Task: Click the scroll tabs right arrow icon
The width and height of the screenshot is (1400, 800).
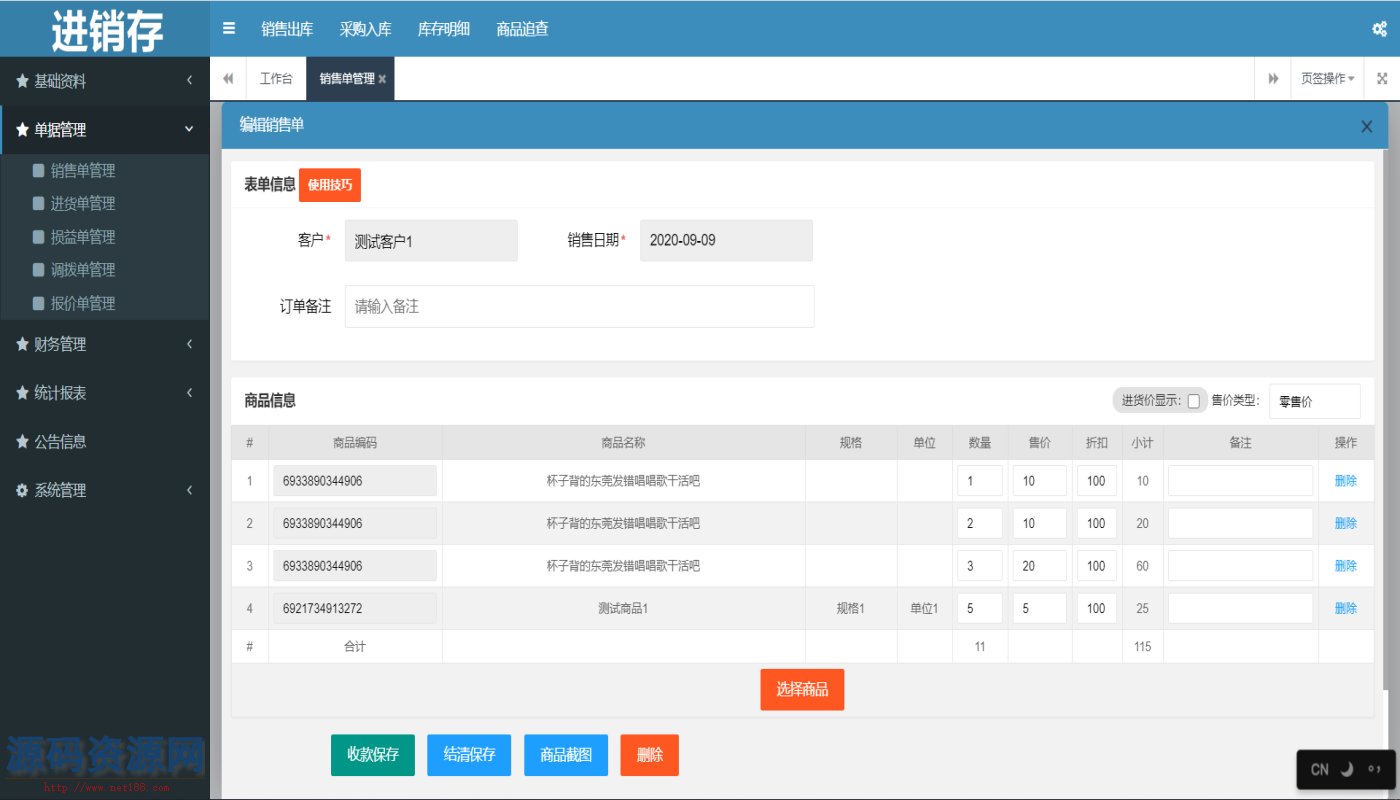Action: click(x=1273, y=79)
